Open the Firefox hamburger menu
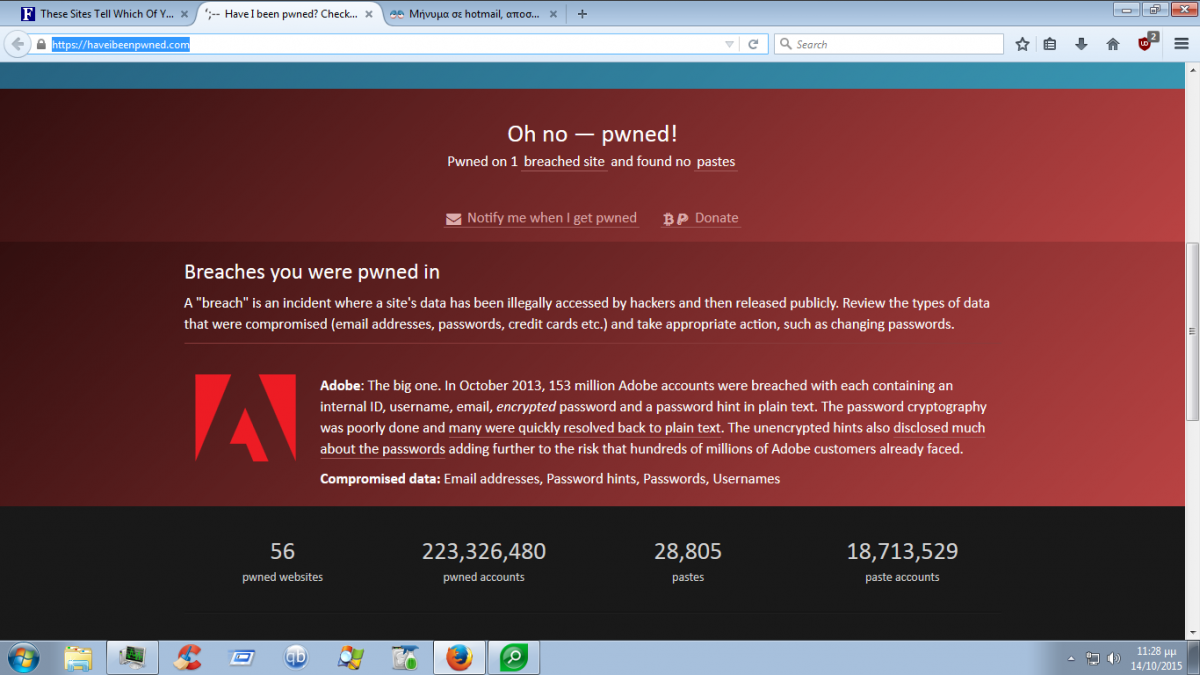The width and height of the screenshot is (1200, 675). pyautogui.click(x=1181, y=44)
